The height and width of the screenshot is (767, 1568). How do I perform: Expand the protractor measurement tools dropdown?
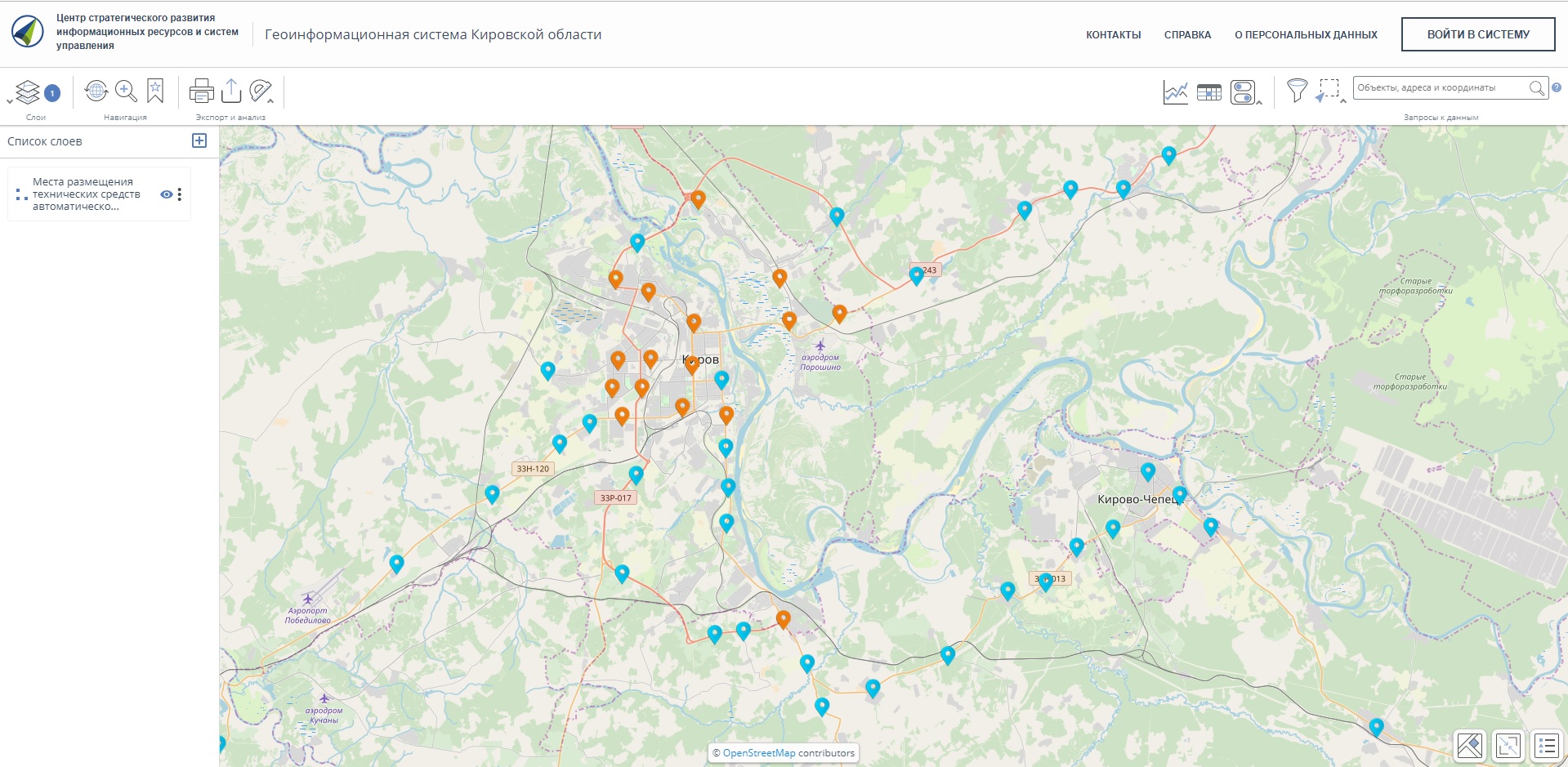coord(271,101)
